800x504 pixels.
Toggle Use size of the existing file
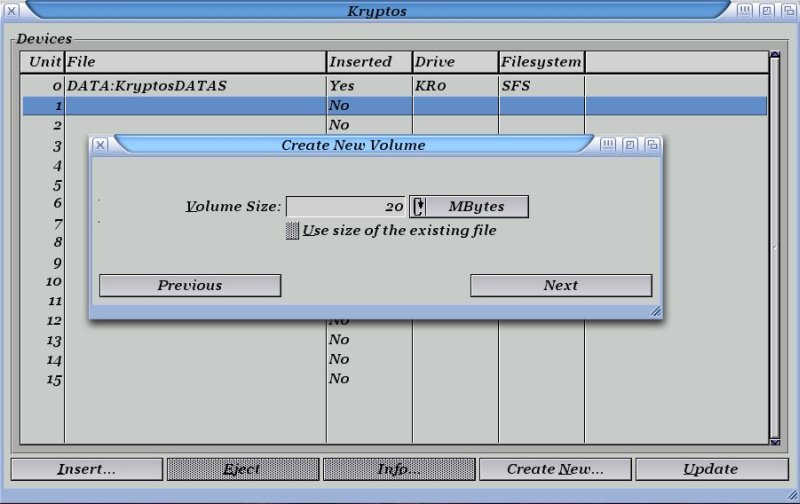[x=292, y=231]
